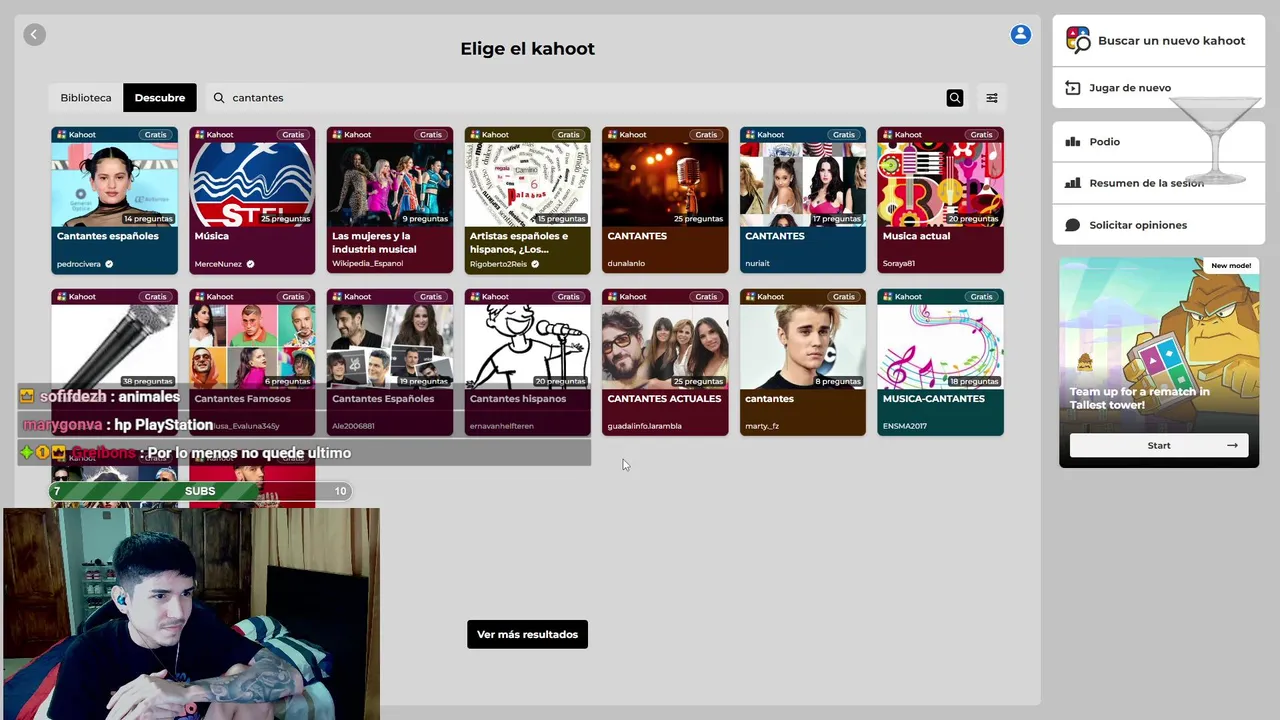This screenshot has width=1280, height=720.
Task: Click the 17 preguntas label
Action: coord(837,219)
